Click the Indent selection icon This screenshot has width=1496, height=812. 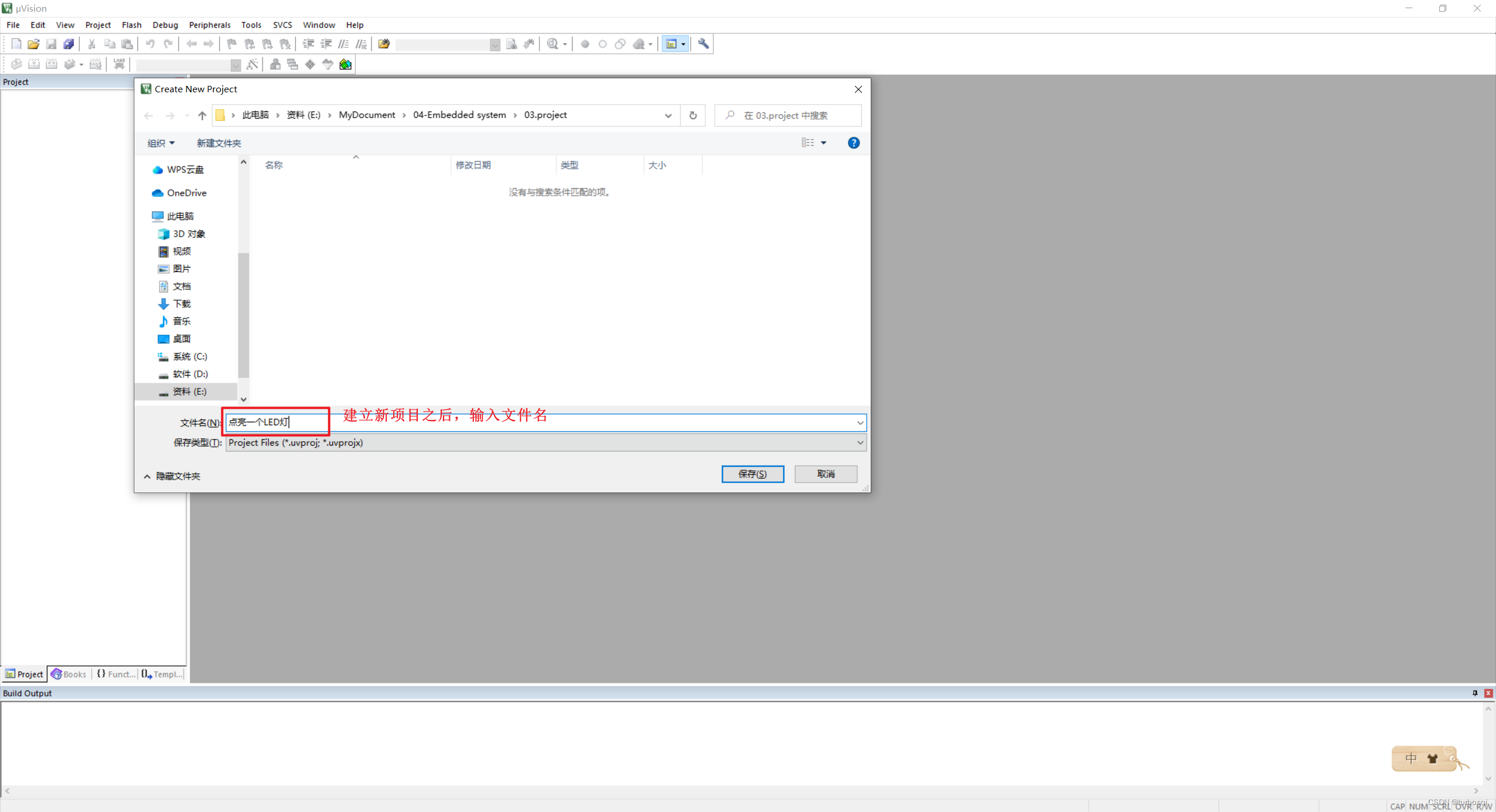pos(309,44)
